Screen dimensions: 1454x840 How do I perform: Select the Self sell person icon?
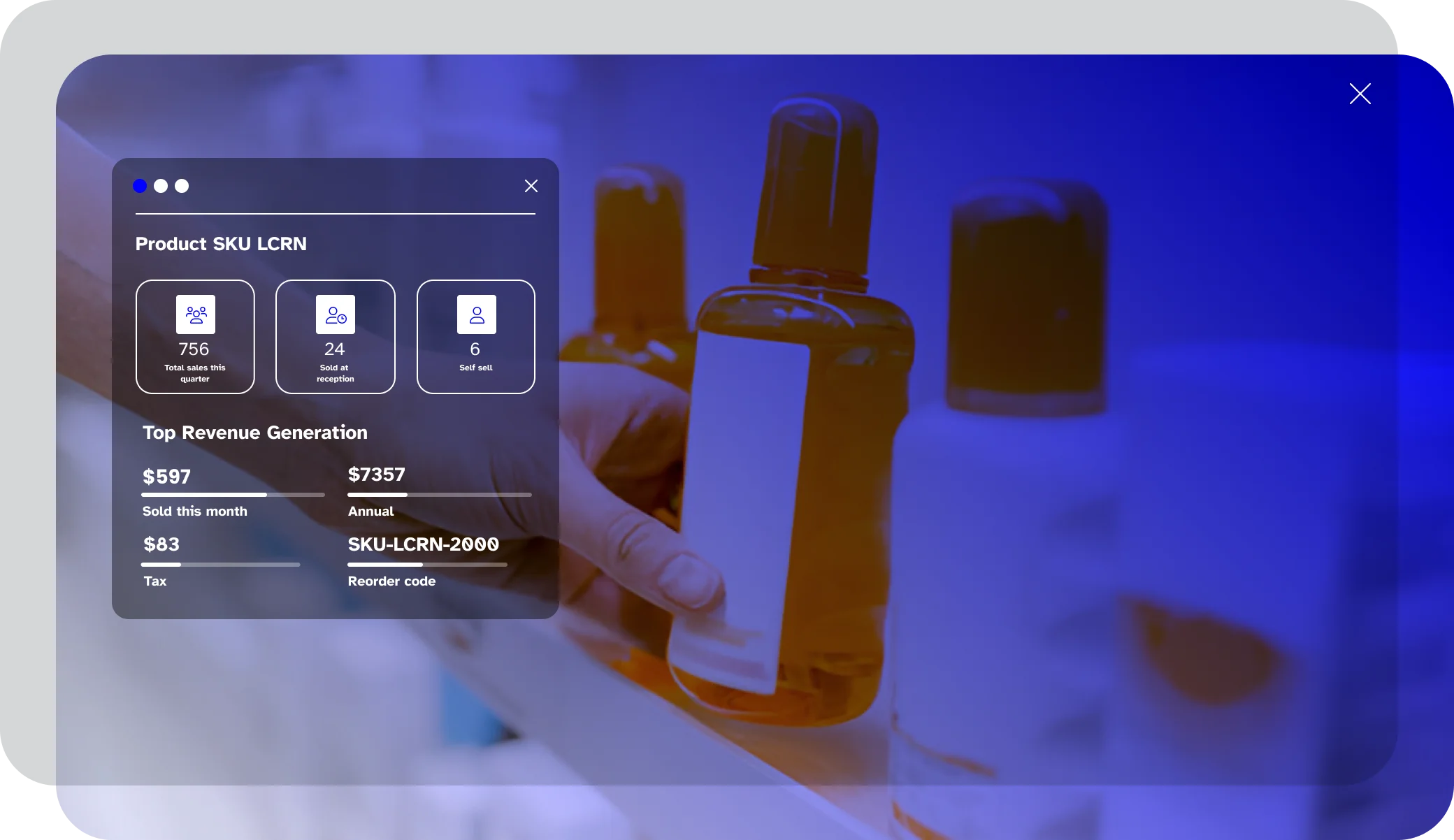coord(476,314)
